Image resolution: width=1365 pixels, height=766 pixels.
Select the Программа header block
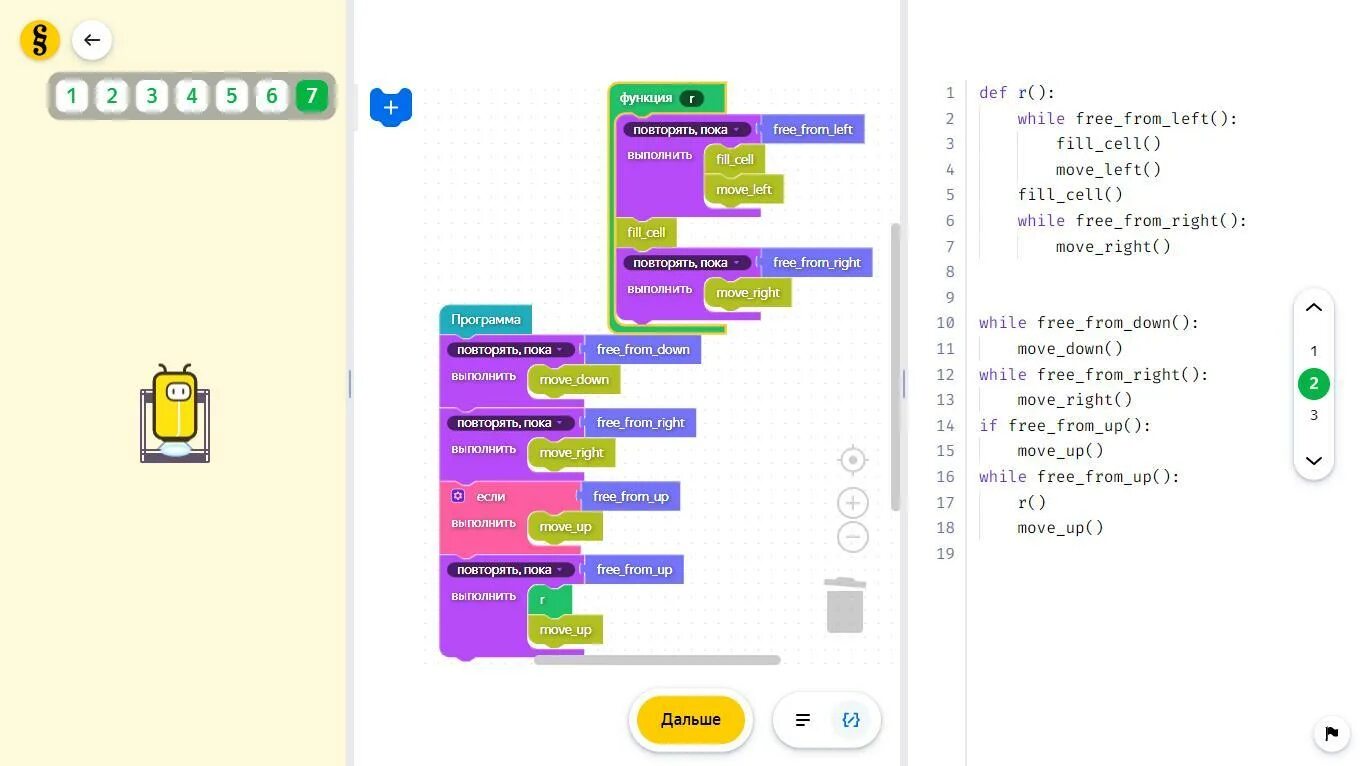(486, 320)
